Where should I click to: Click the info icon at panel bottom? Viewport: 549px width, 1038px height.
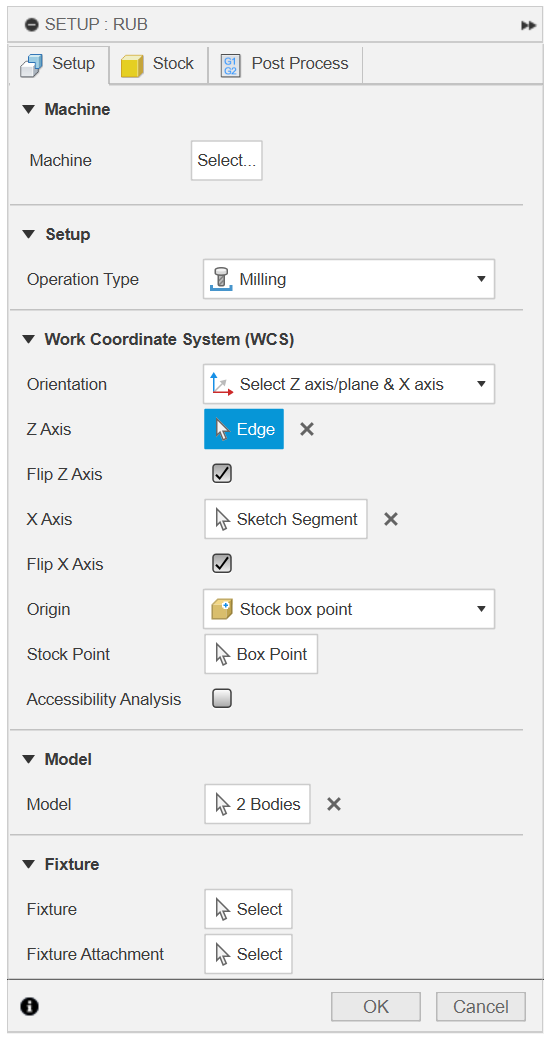pos(29,1006)
